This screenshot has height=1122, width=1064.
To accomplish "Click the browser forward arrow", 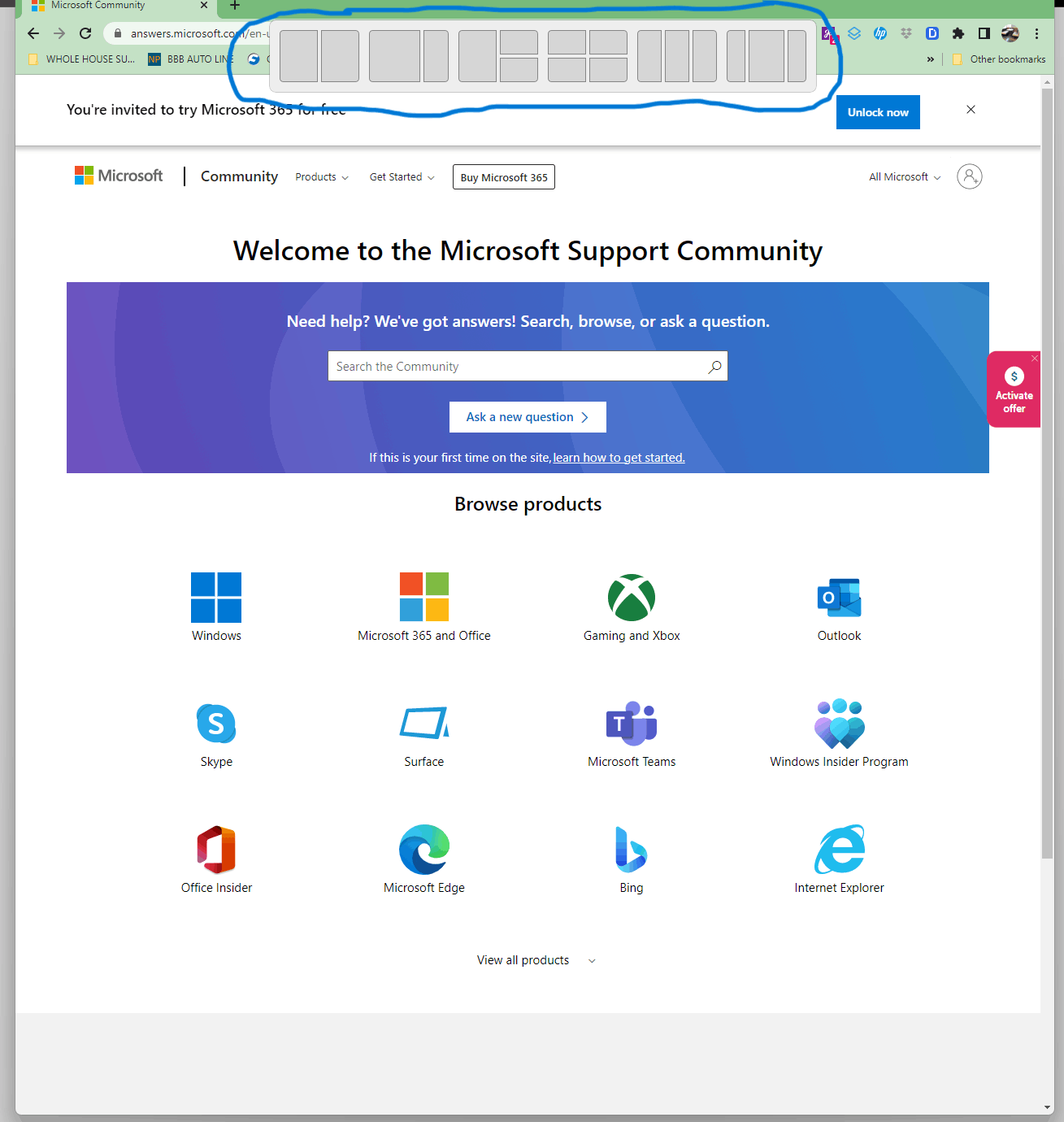I will (59, 33).
